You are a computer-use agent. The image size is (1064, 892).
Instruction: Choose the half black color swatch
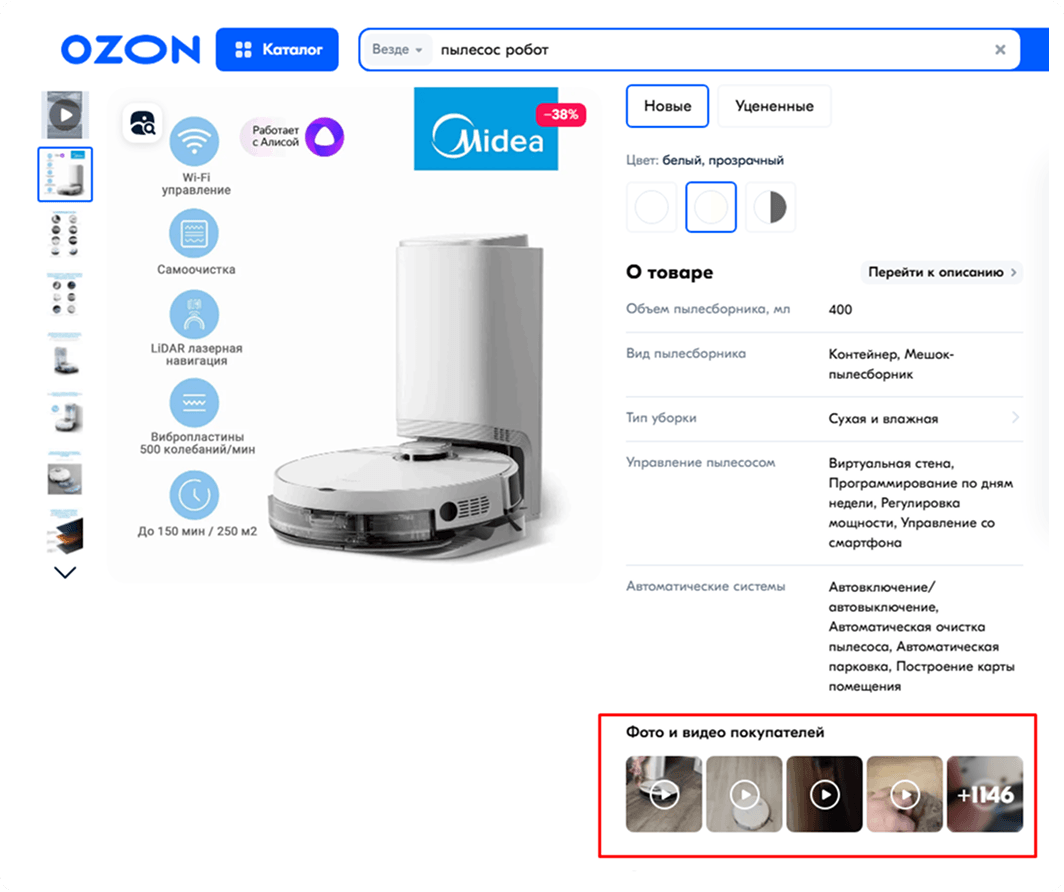click(771, 207)
